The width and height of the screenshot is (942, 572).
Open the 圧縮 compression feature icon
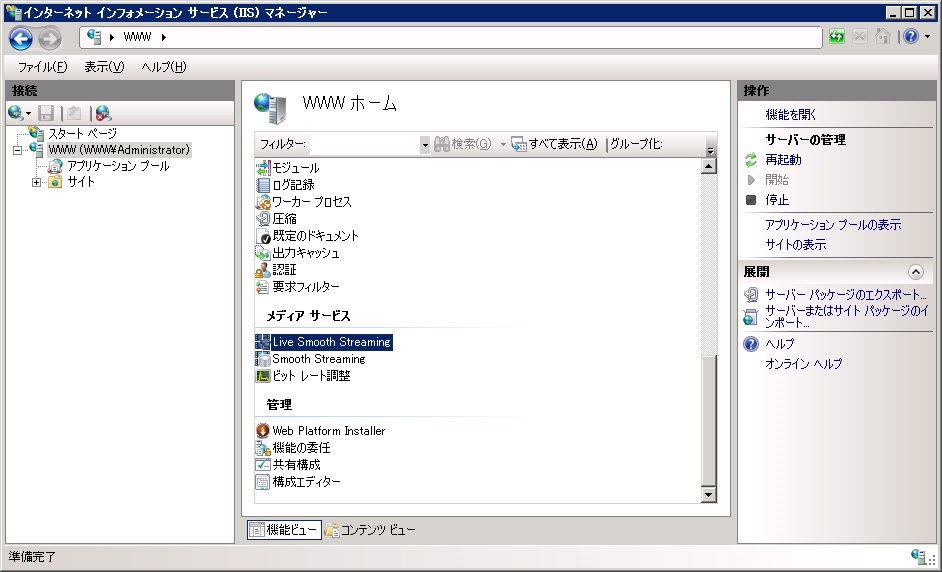[263, 219]
